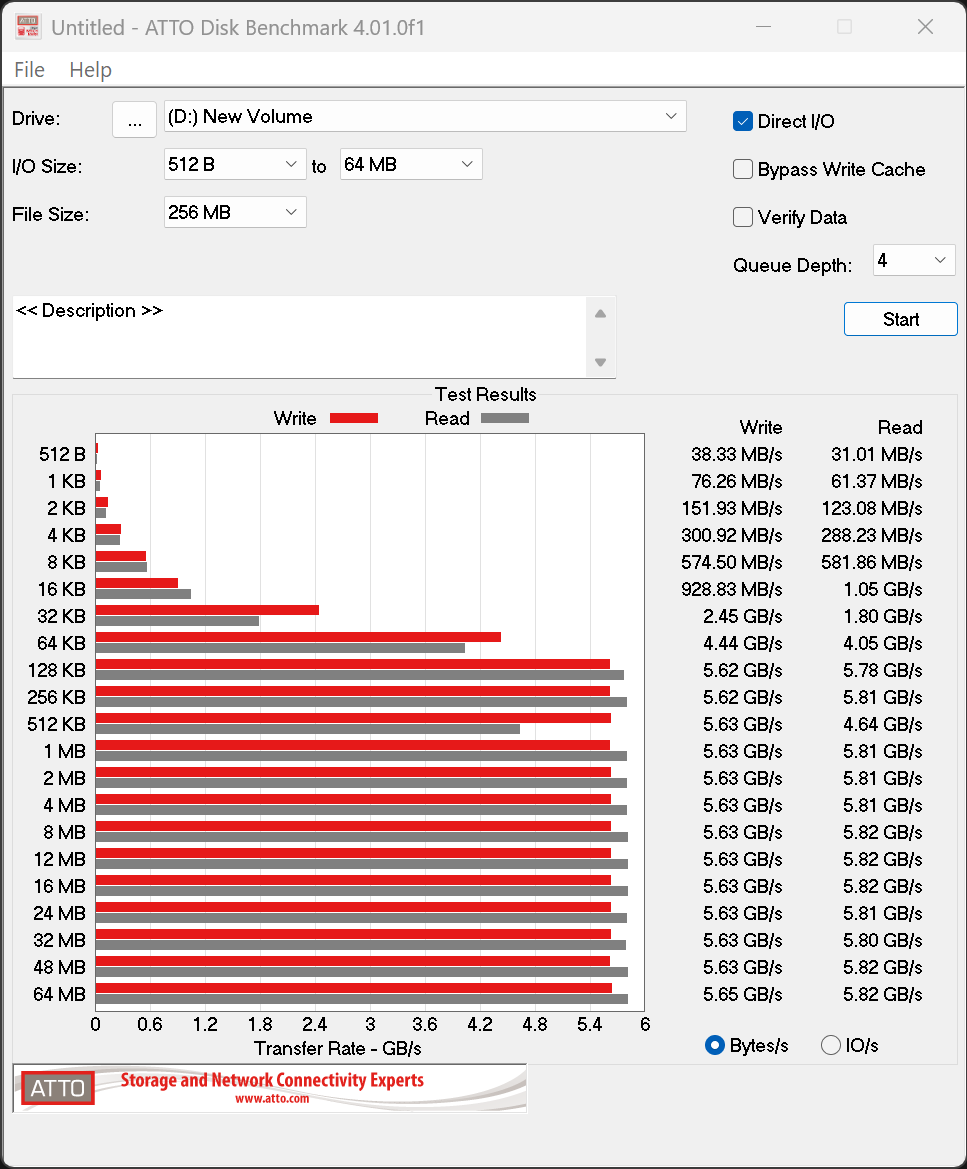Image resolution: width=967 pixels, height=1169 pixels.
Task: Enable the Verify Data checkbox
Action: tap(743, 217)
